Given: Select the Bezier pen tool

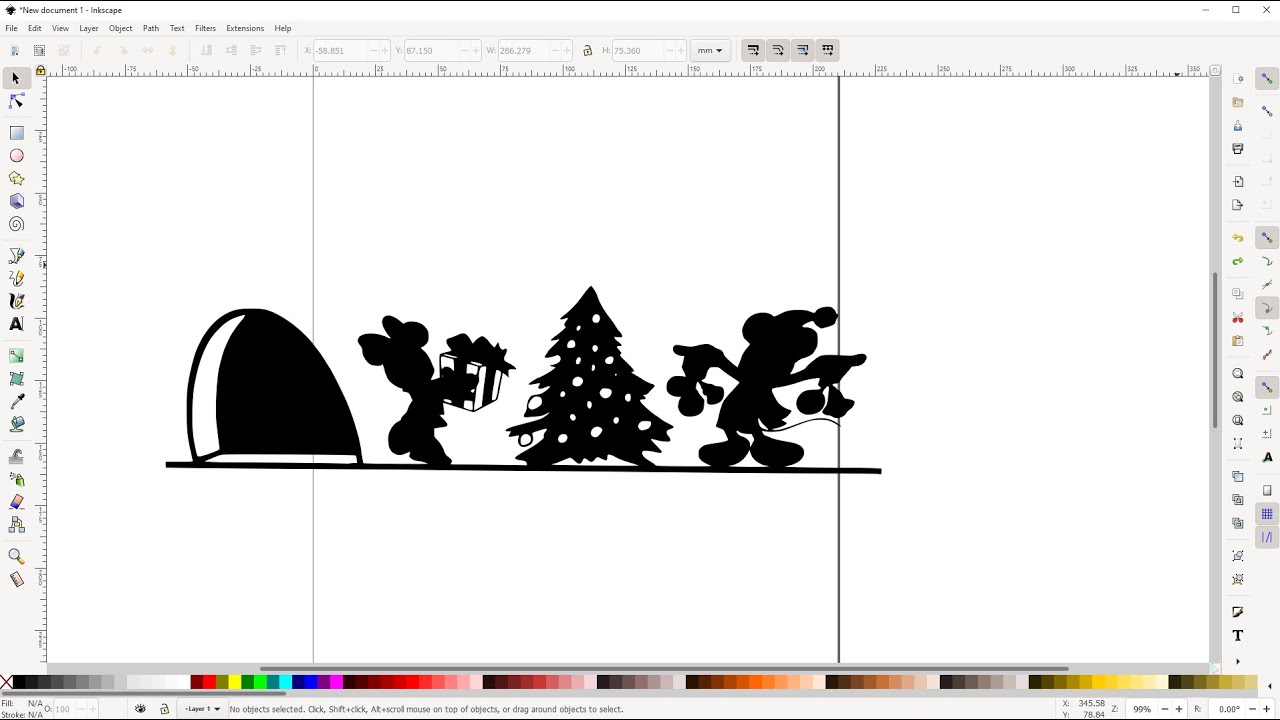Looking at the screenshot, I should 16,256.
